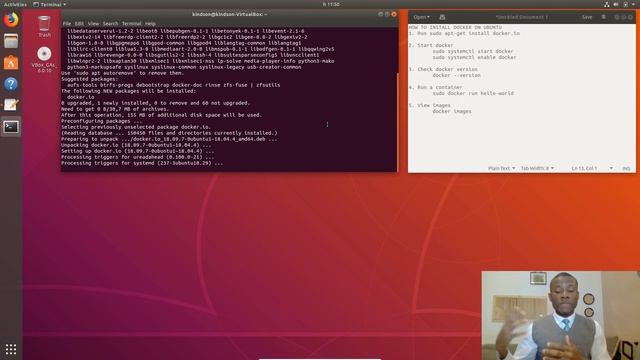
Task: Click 'Unpacking docker.io' terminal line
Action: 136,145
